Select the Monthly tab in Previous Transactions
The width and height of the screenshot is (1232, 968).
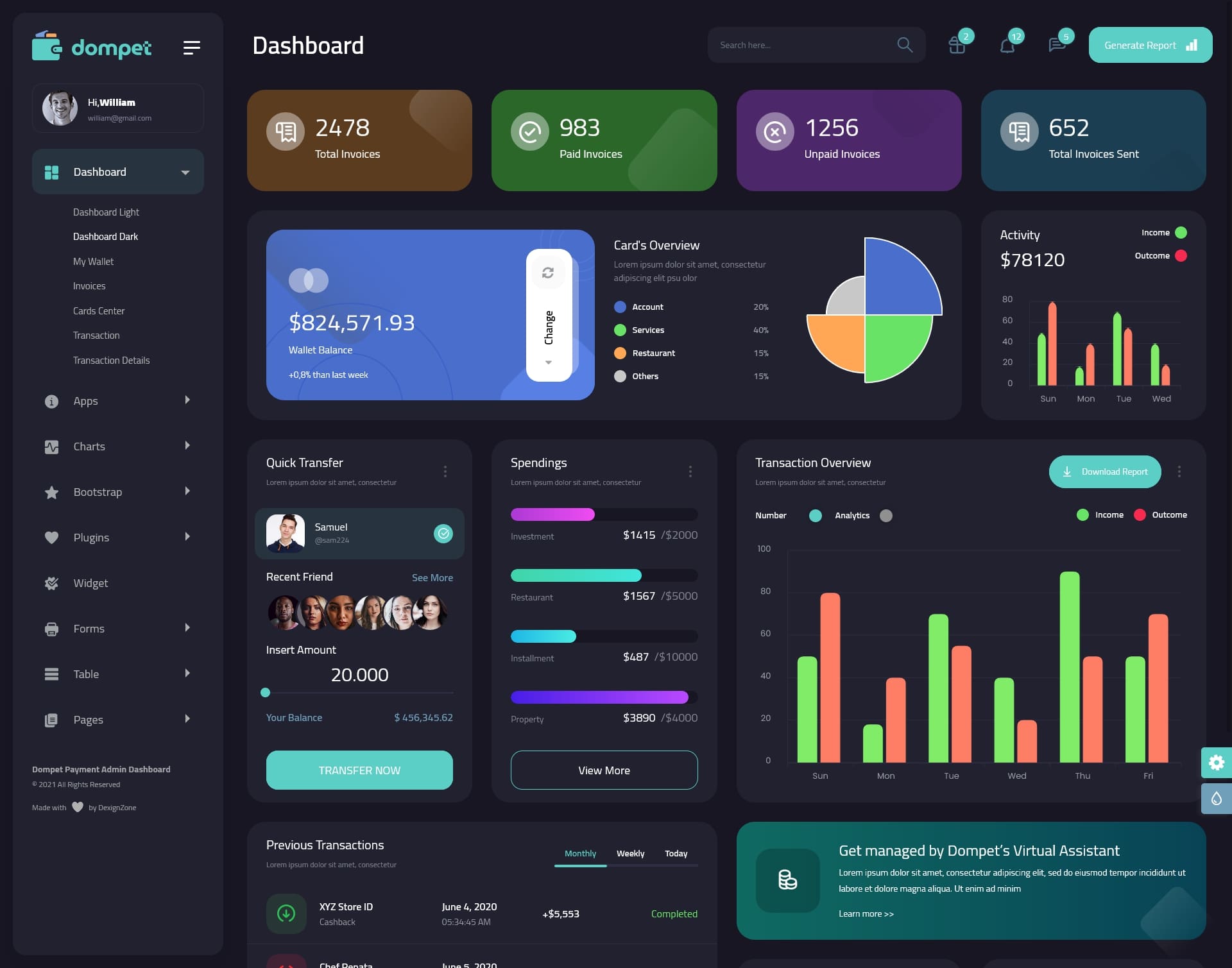tap(579, 853)
